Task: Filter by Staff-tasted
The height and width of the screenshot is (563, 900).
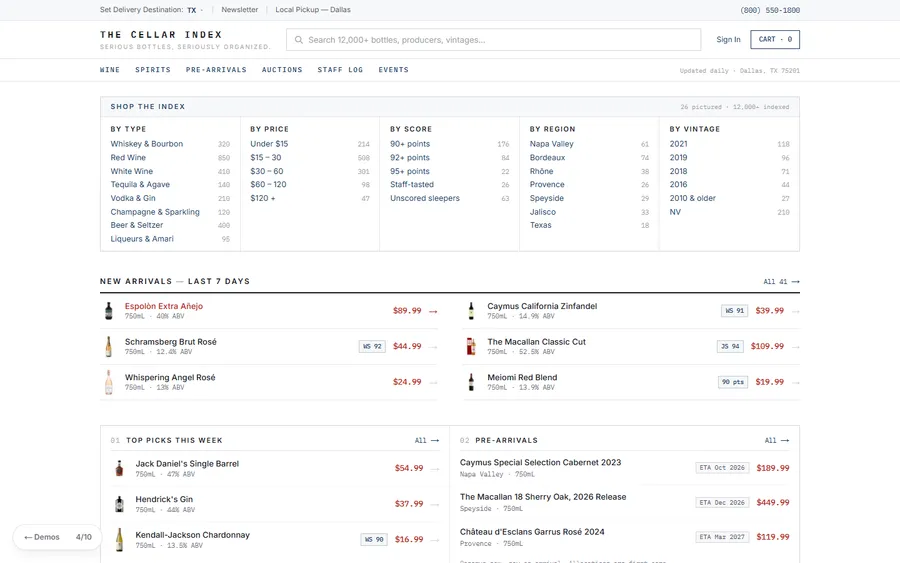Action: 412,185
